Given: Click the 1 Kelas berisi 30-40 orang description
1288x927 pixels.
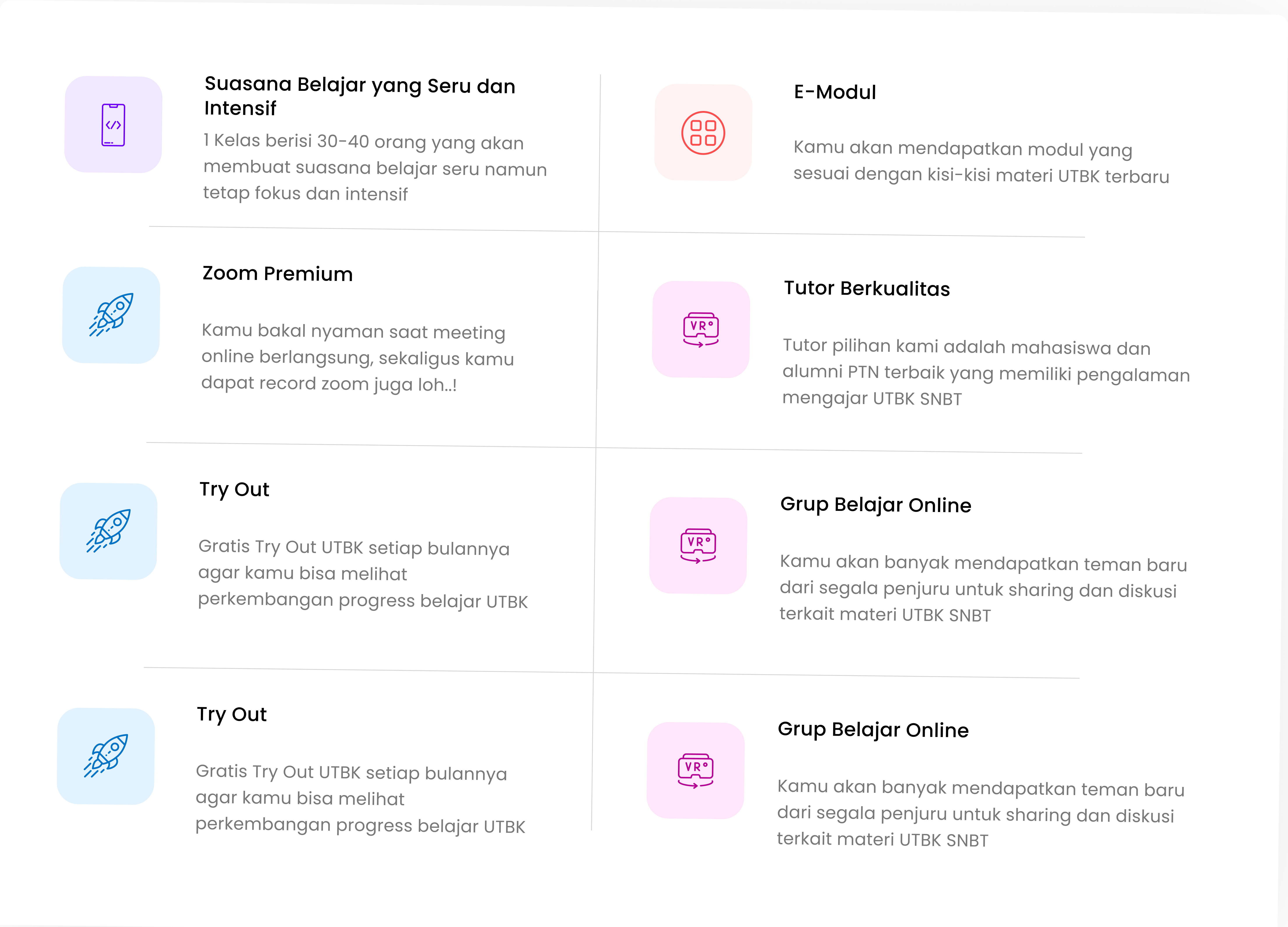Looking at the screenshot, I should click(x=375, y=167).
